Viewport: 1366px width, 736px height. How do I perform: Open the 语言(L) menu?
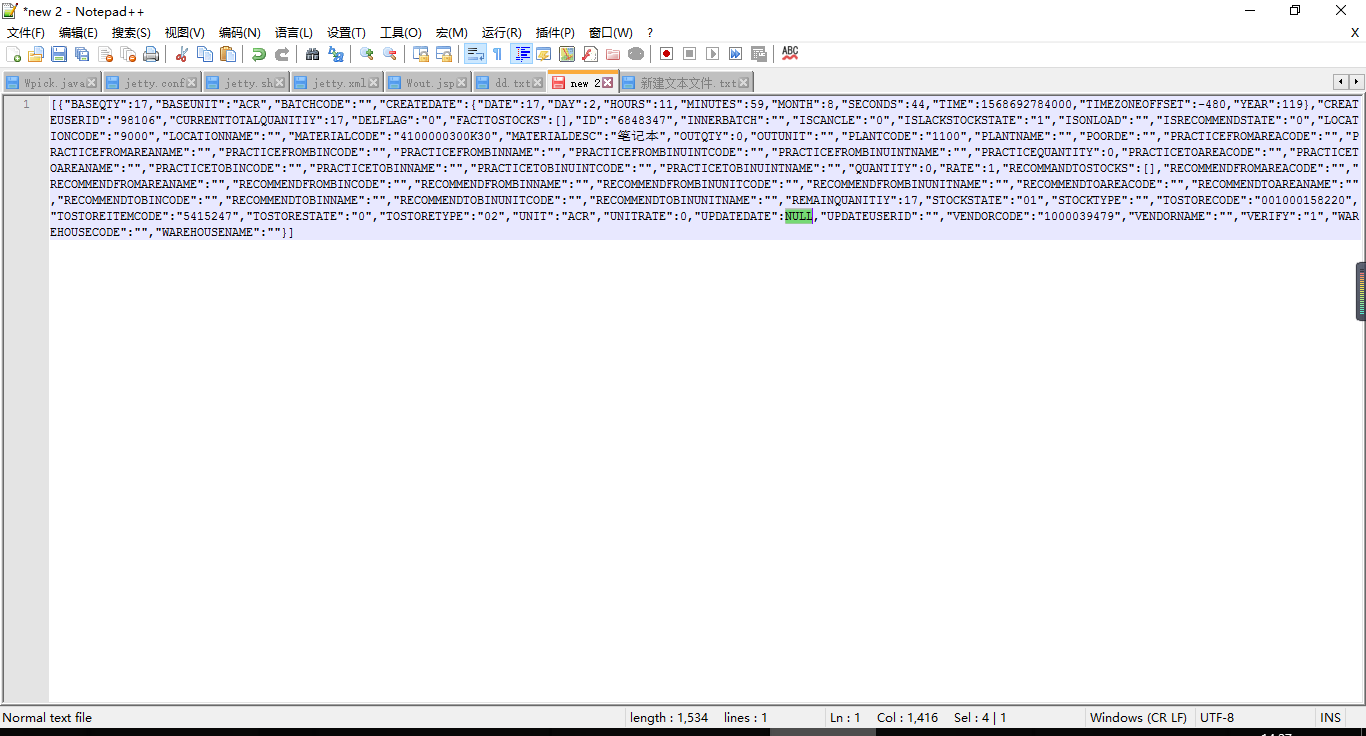point(294,33)
